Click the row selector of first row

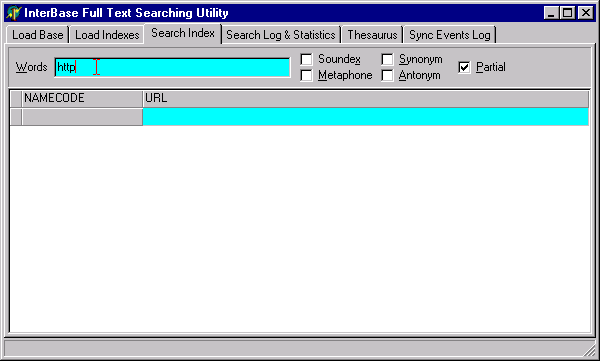click(x=16, y=116)
